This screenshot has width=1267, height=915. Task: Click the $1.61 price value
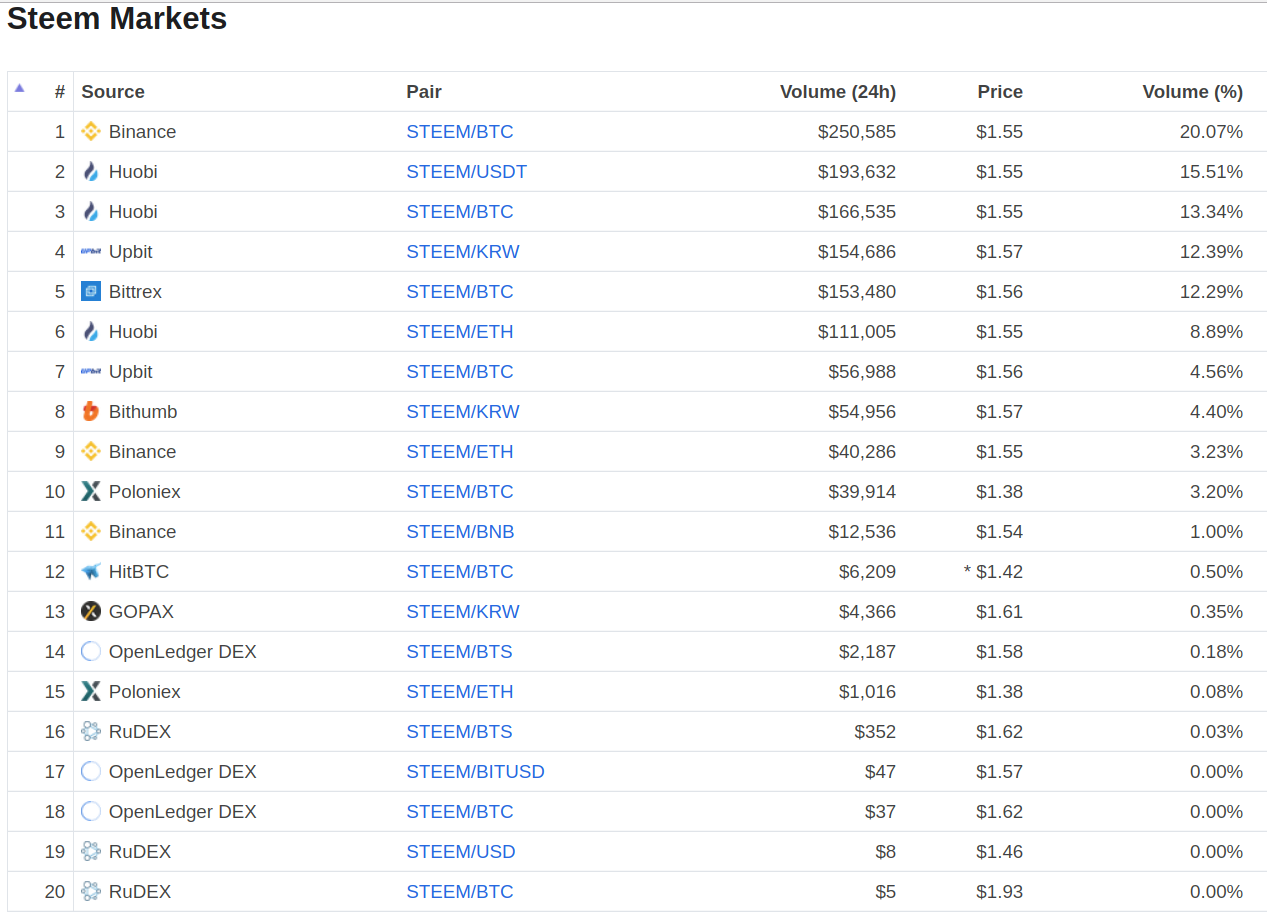[x=1000, y=611]
